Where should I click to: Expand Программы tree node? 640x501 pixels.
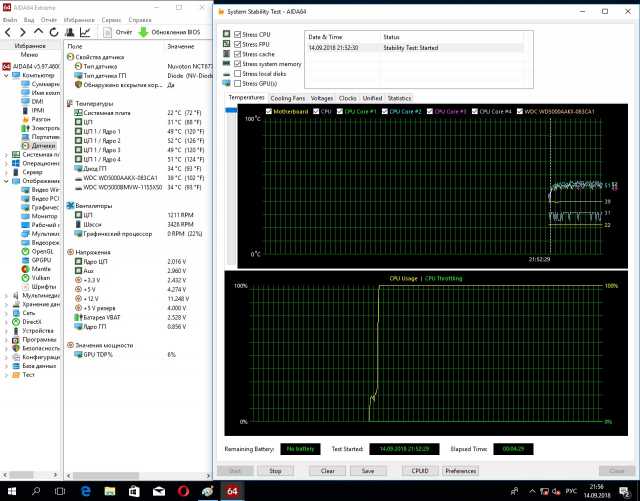pyautogui.click(x=6, y=340)
